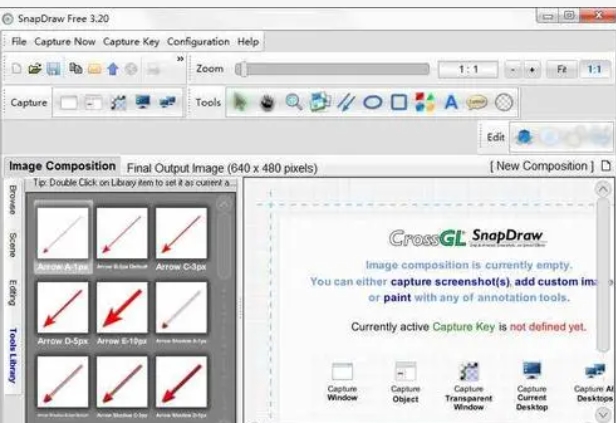Open the Capture Key menu
Screen dimensions: 616x423
131,42
